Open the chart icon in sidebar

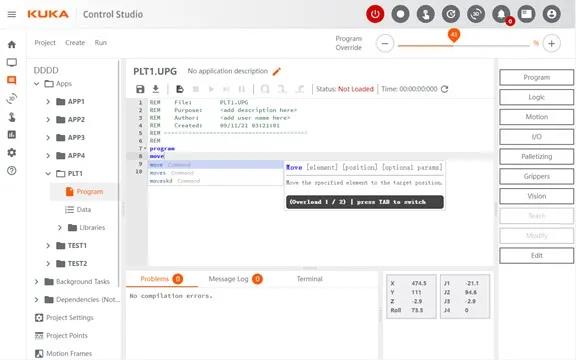coord(12,134)
